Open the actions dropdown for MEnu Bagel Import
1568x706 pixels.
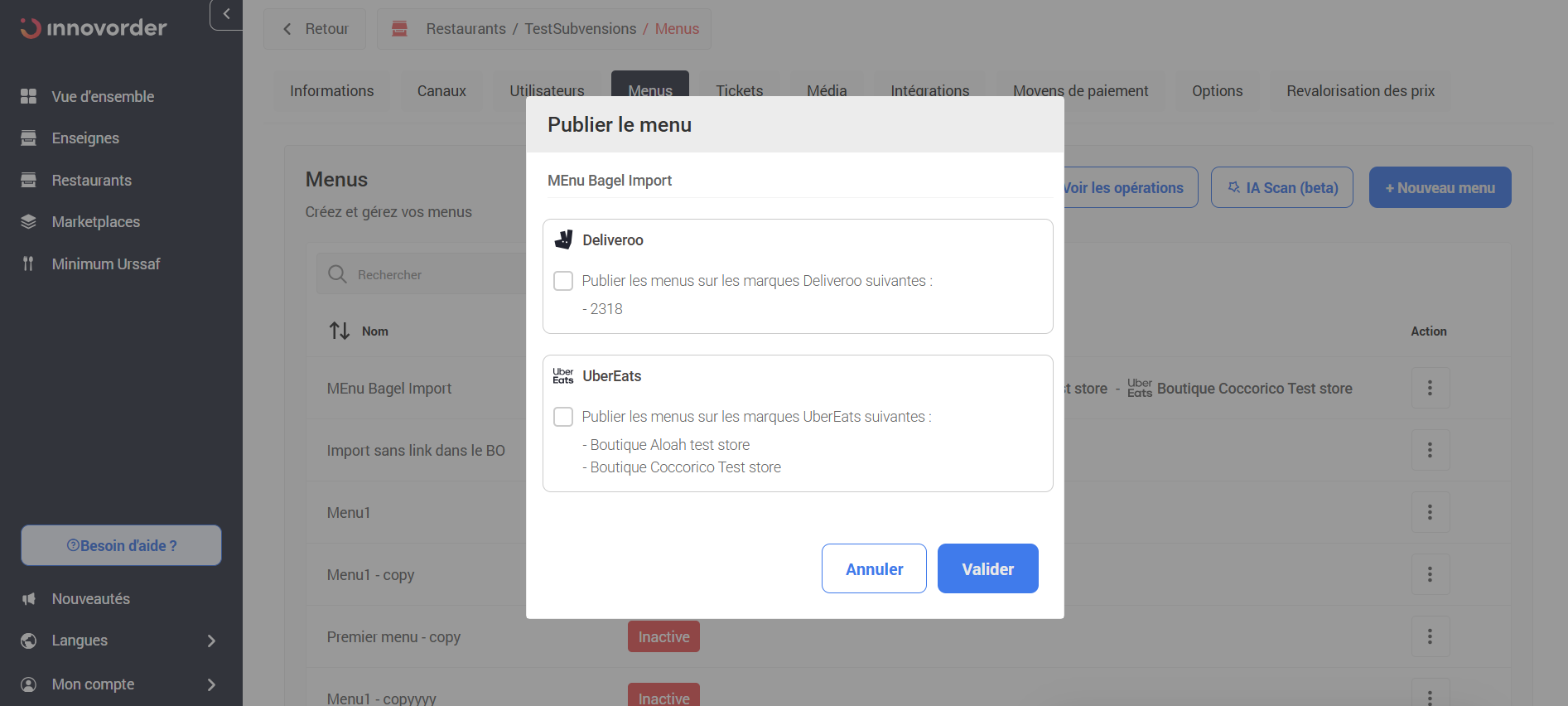click(1430, 388)
